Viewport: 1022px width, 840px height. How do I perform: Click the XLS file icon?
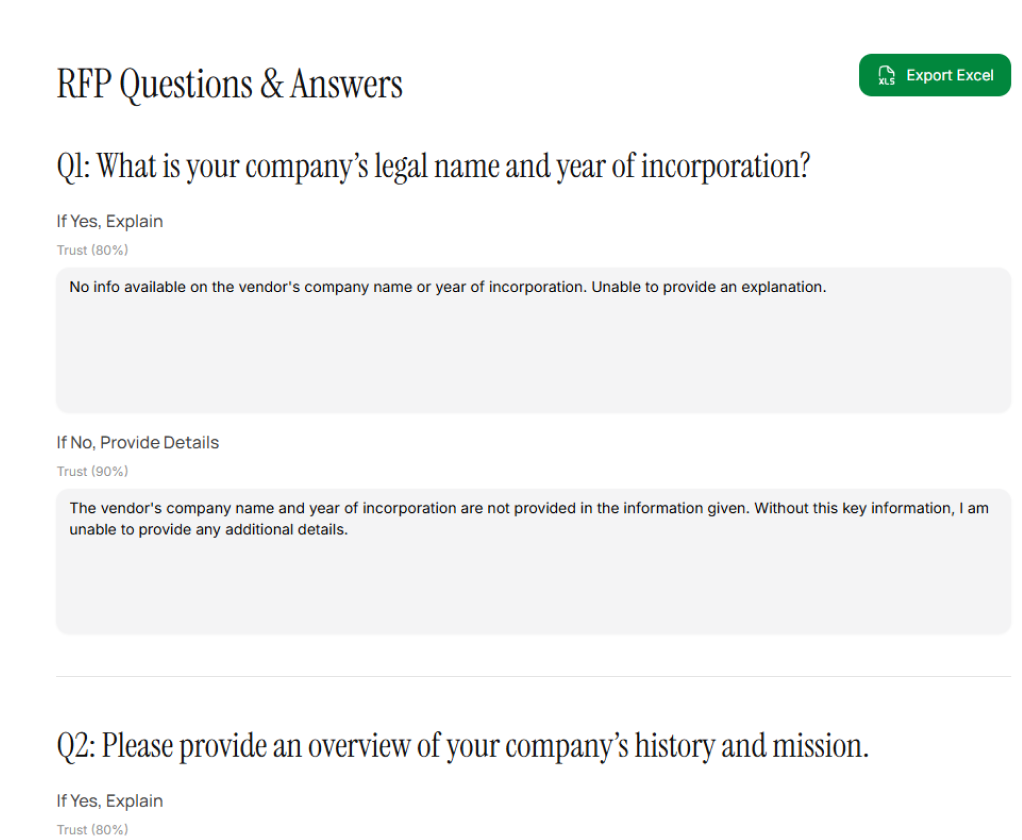(x=885, y=76)
